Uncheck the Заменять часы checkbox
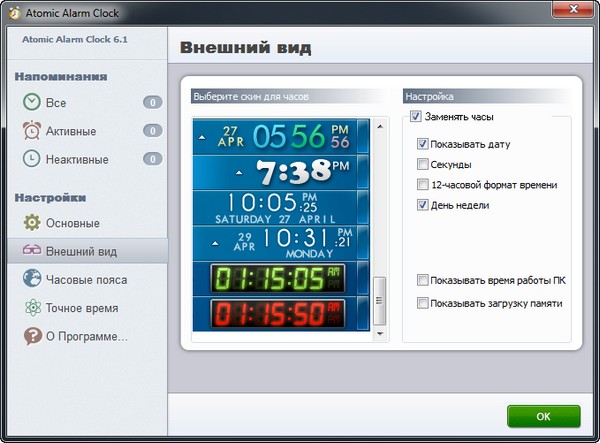The image size is (600, 443). (416, 117)
